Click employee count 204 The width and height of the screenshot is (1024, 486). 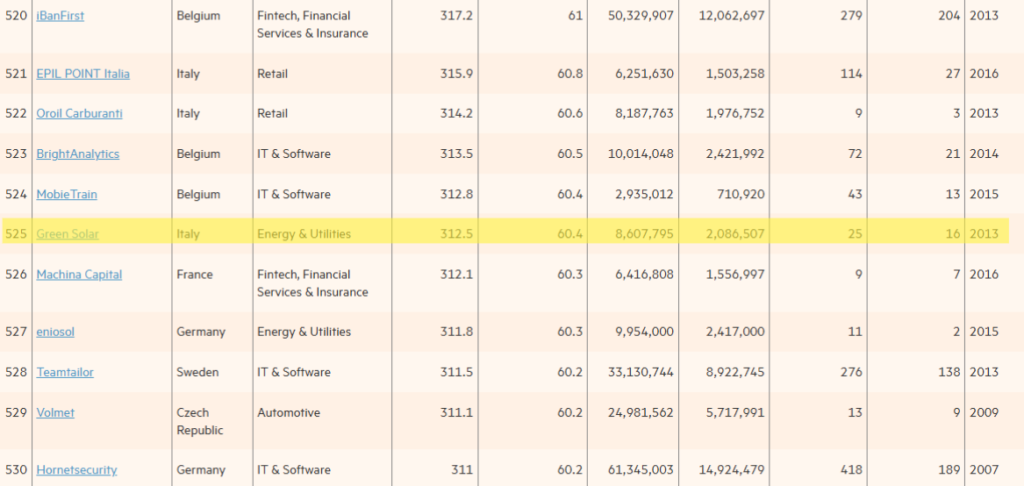[950, 16]
